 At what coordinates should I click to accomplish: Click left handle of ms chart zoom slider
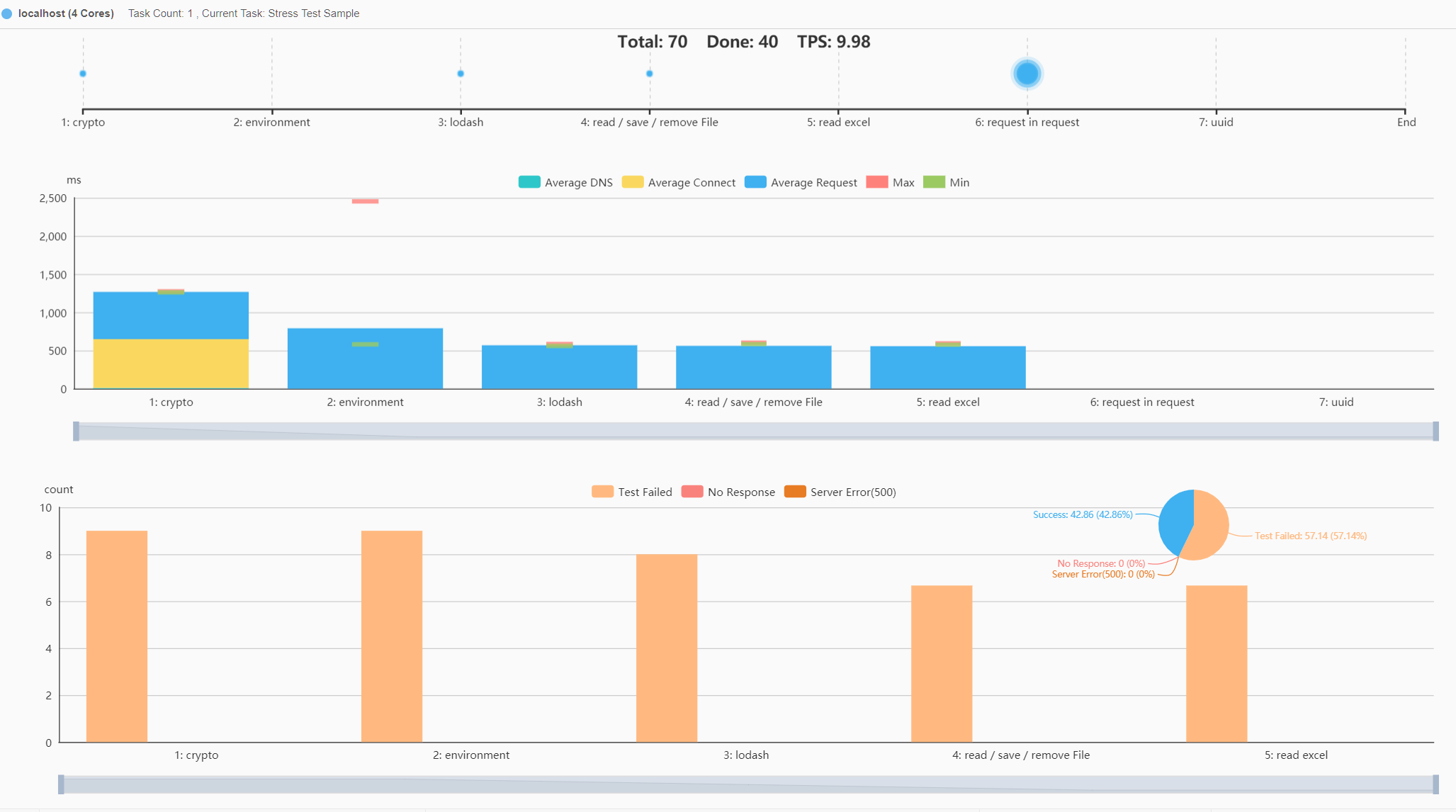76,431
